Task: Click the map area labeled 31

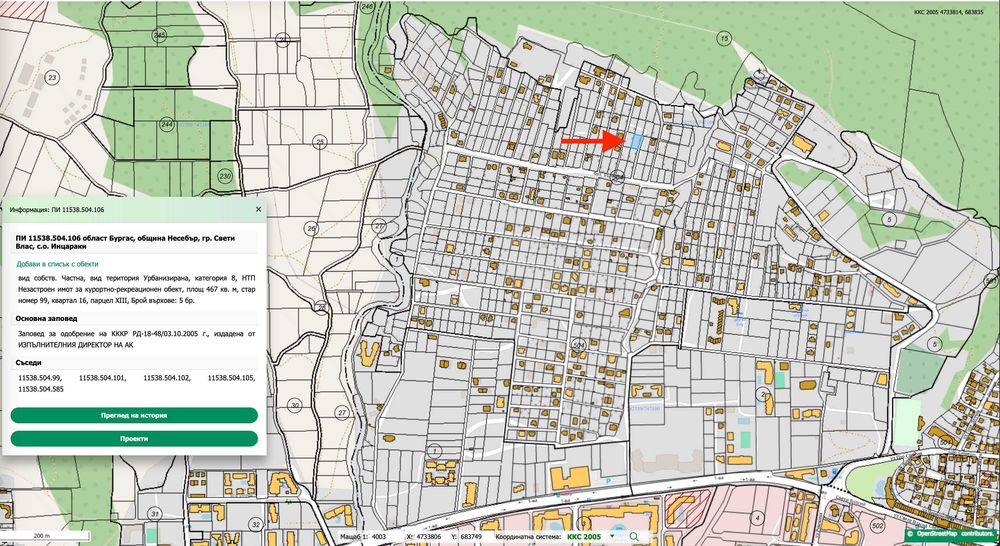Action: 154,513
